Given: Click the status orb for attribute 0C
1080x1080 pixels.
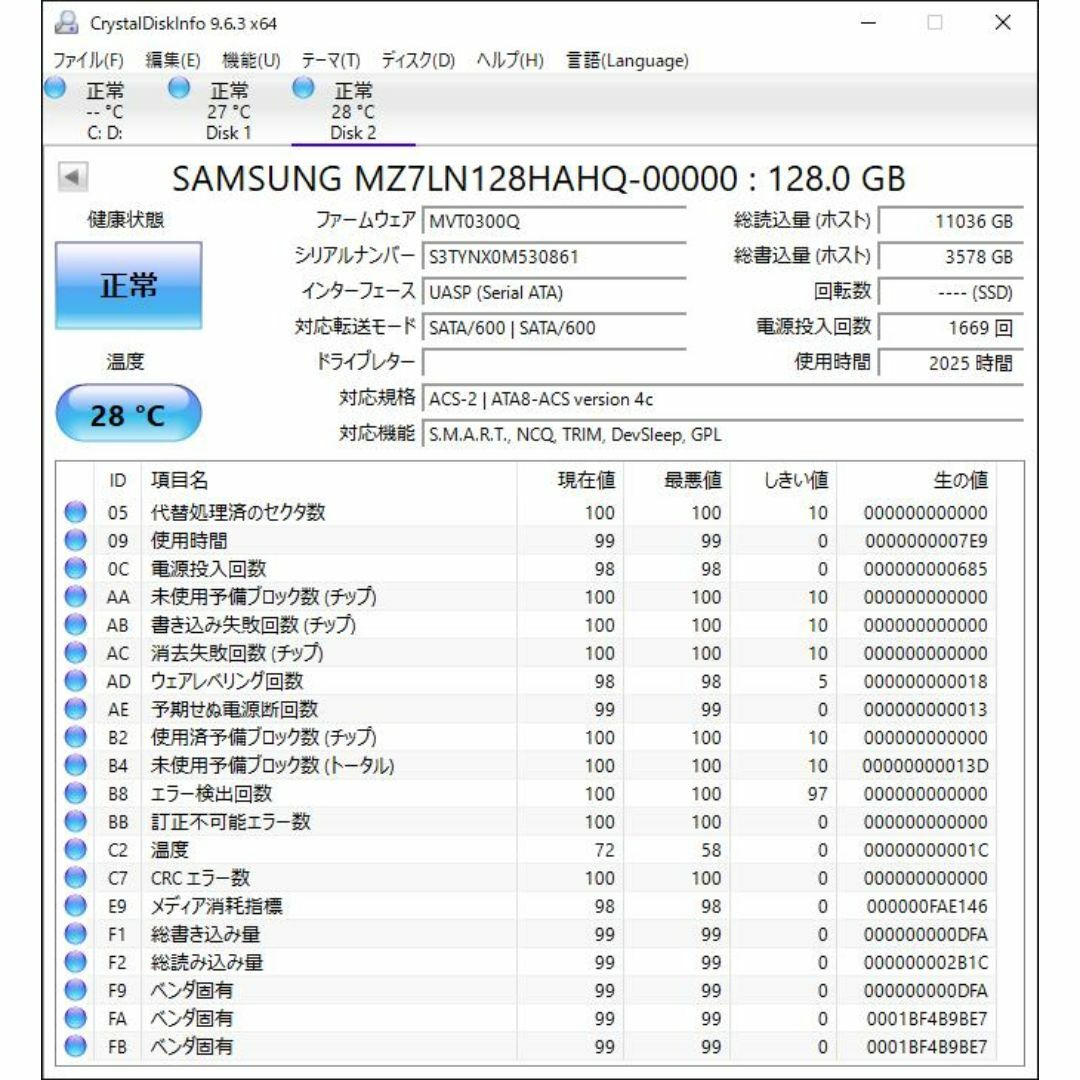Looking at the screenshot, I should (75, 568).
